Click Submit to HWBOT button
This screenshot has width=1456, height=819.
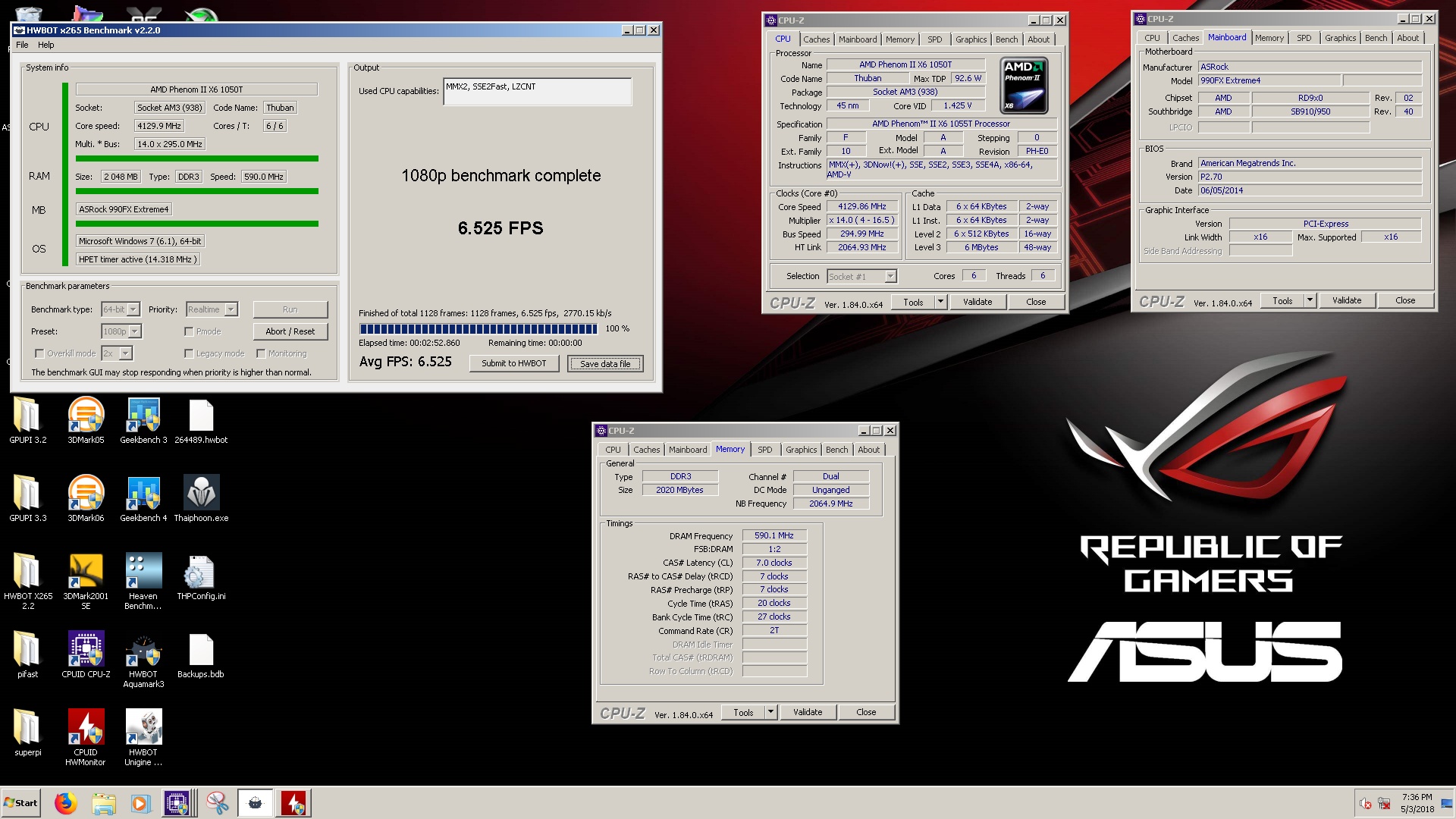pos(514,363)
